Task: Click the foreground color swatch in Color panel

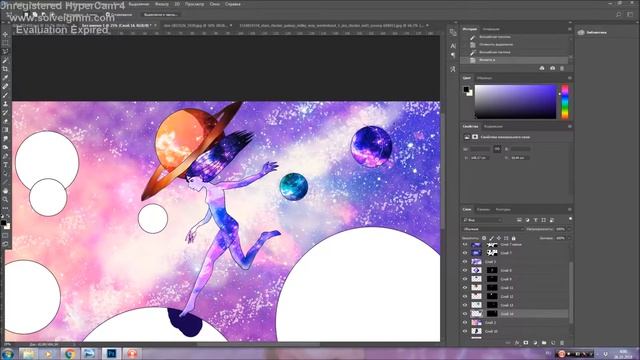Action: pyautogui.click(x=466, y=89)
